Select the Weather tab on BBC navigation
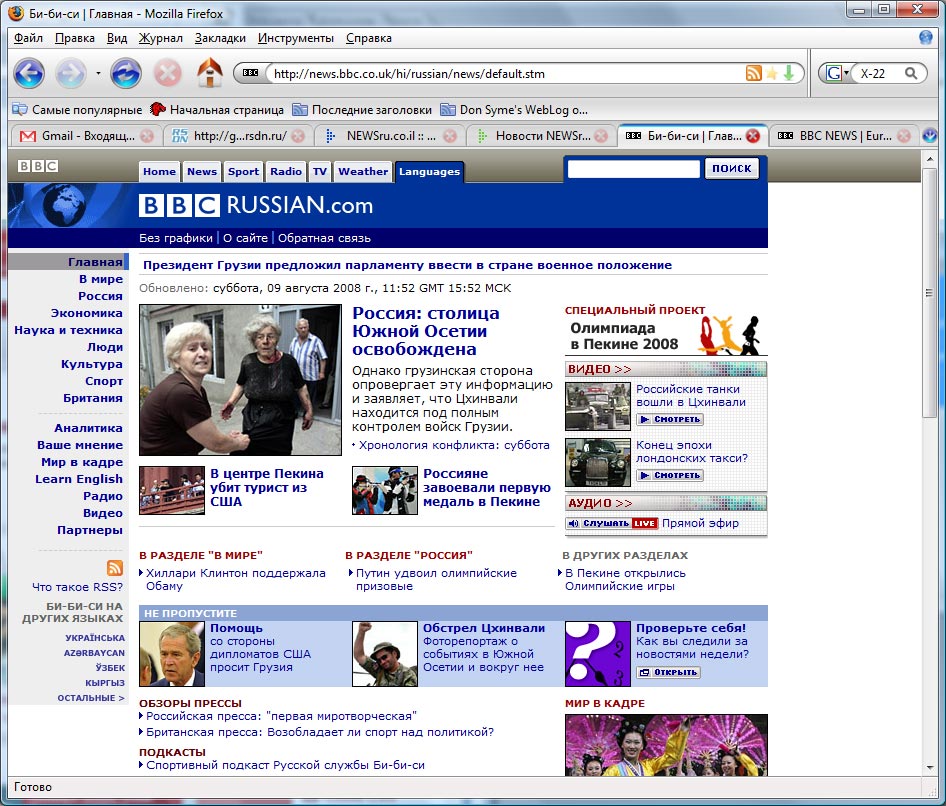 click(363, 171)
